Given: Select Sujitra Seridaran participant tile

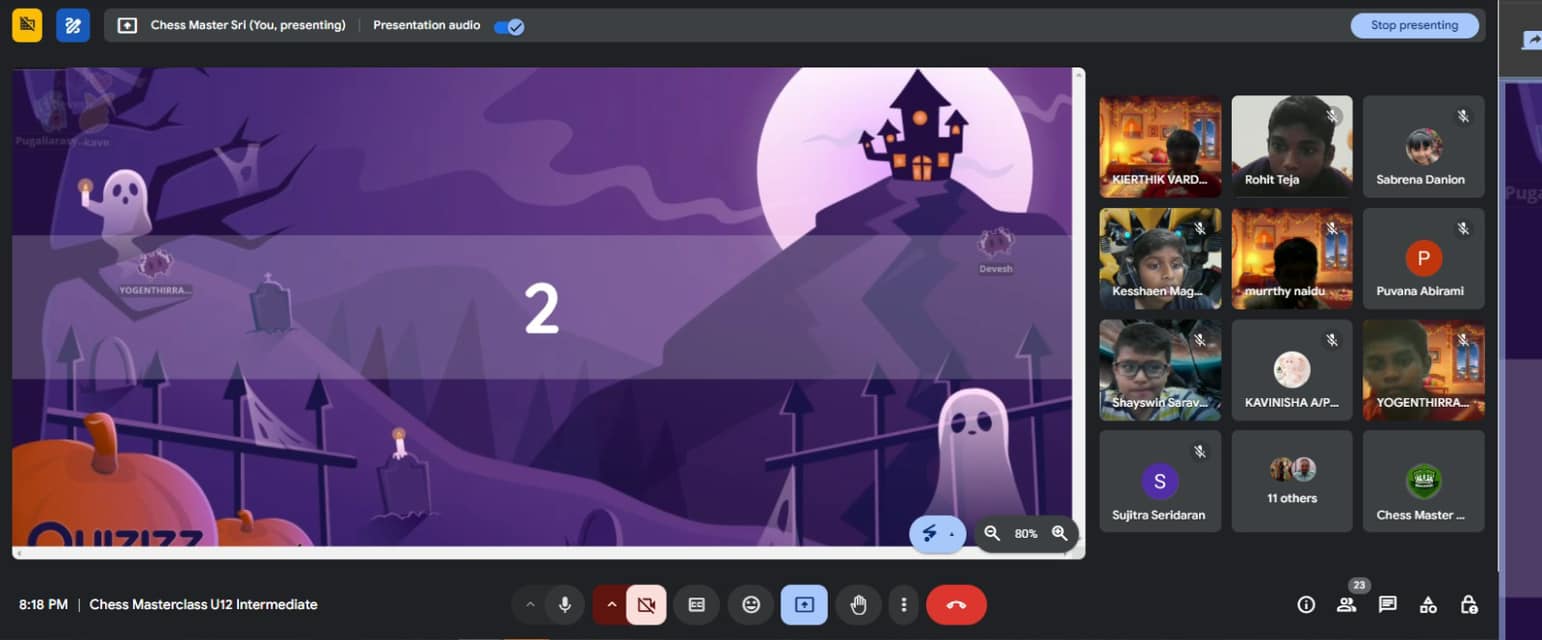Looking at the screenshot, I should tap(1160, 481).
